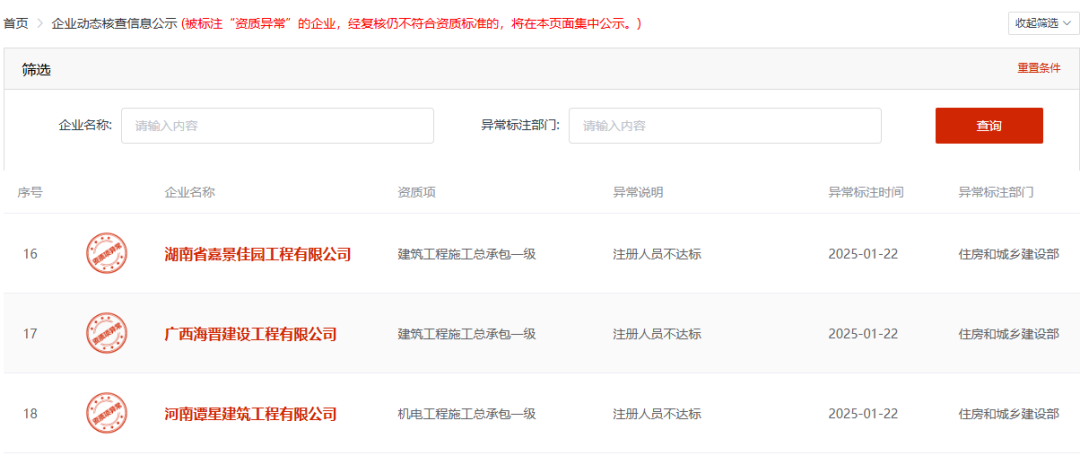Click the 企业名称 column header
The image size is (1080, 456).
click(190, 192)
